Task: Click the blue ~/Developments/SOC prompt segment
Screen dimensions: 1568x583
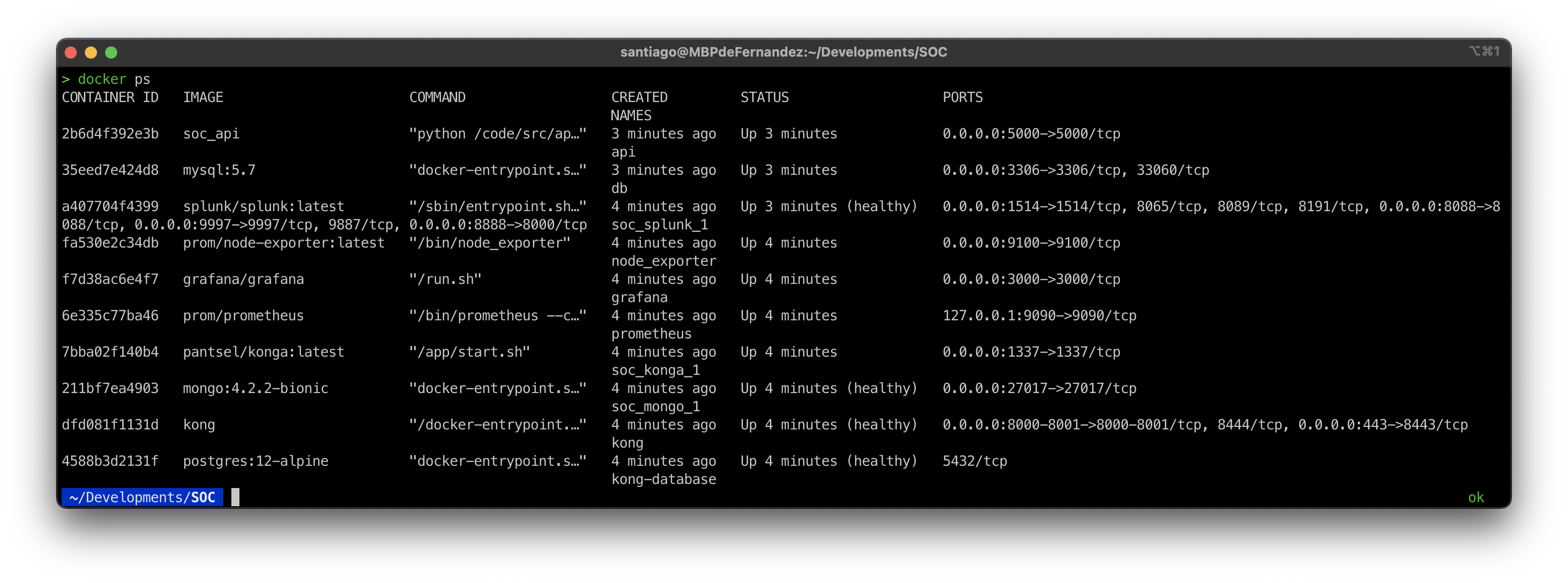Action: pos(142,497)
